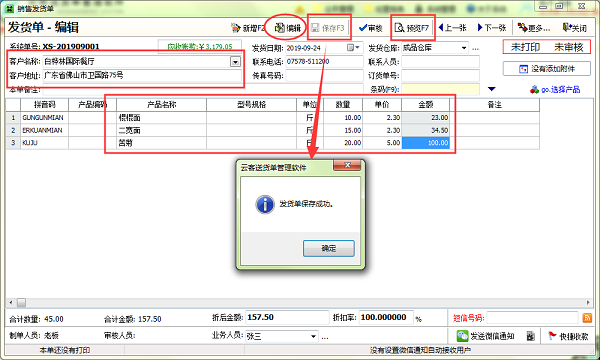
Task: Click the quantity cell 10.00
Action: click(343, 117)
